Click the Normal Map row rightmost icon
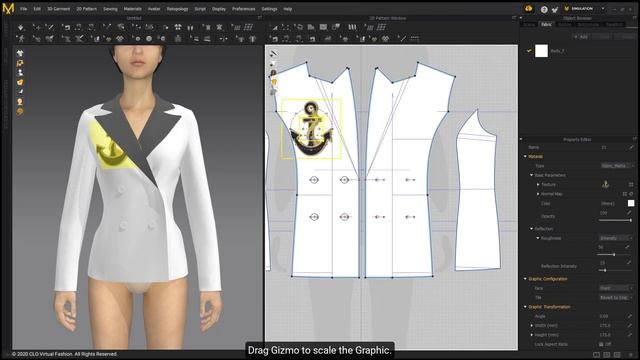The image size is (640, 360). point(631,194)
